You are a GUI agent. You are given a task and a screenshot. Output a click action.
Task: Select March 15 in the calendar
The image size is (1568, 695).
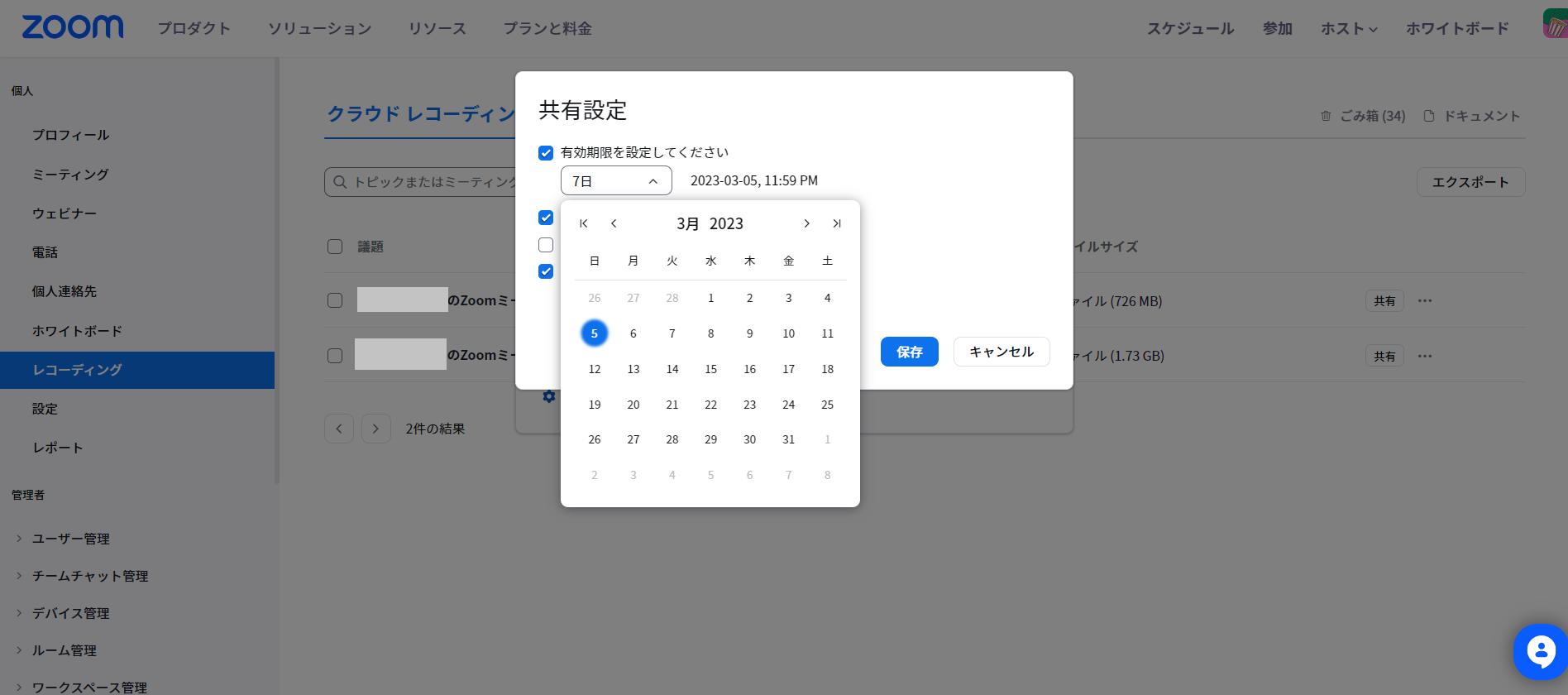point(710,369)
